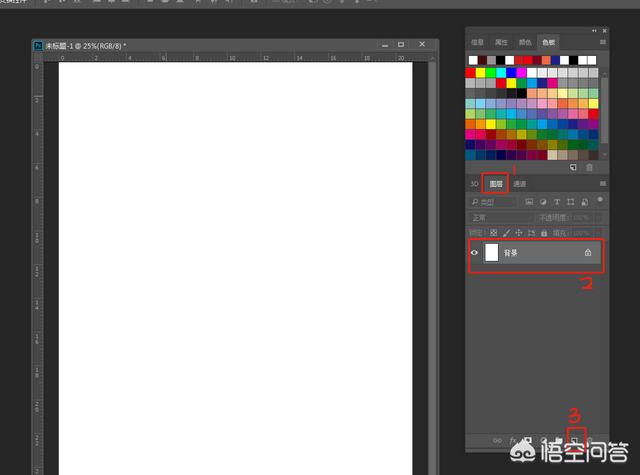Click the create new layer icon

click(575, 440)
